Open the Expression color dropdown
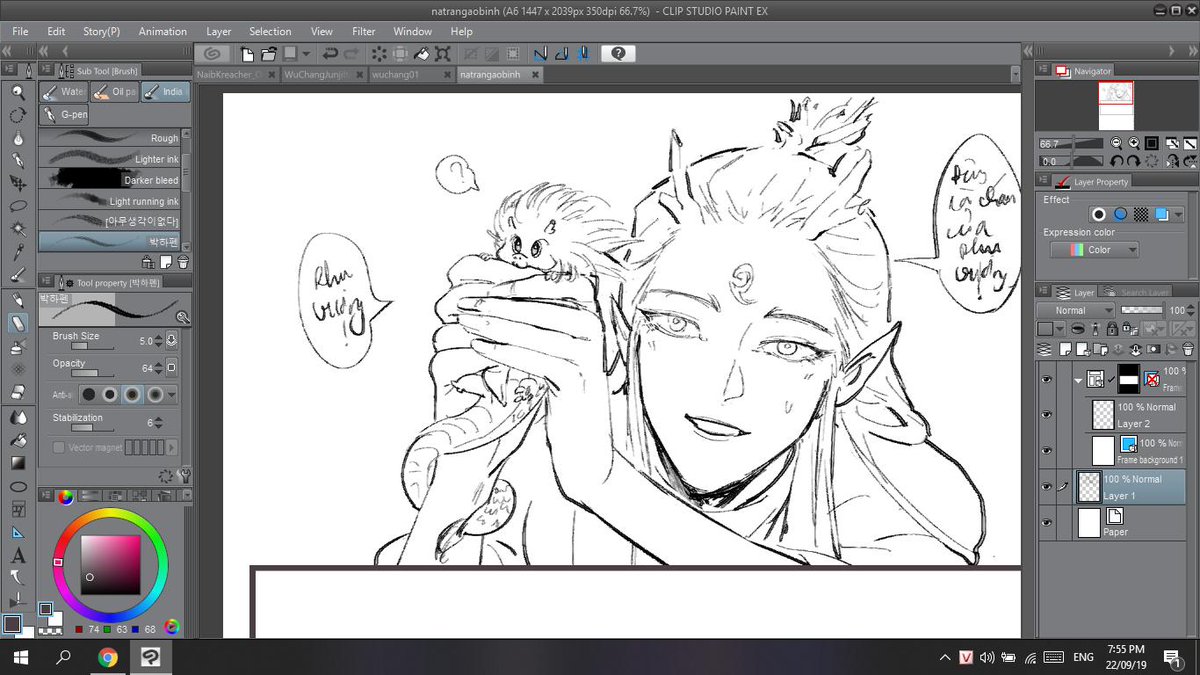This screenshot has height=675, width=1200. click(x=1095, y=249)
